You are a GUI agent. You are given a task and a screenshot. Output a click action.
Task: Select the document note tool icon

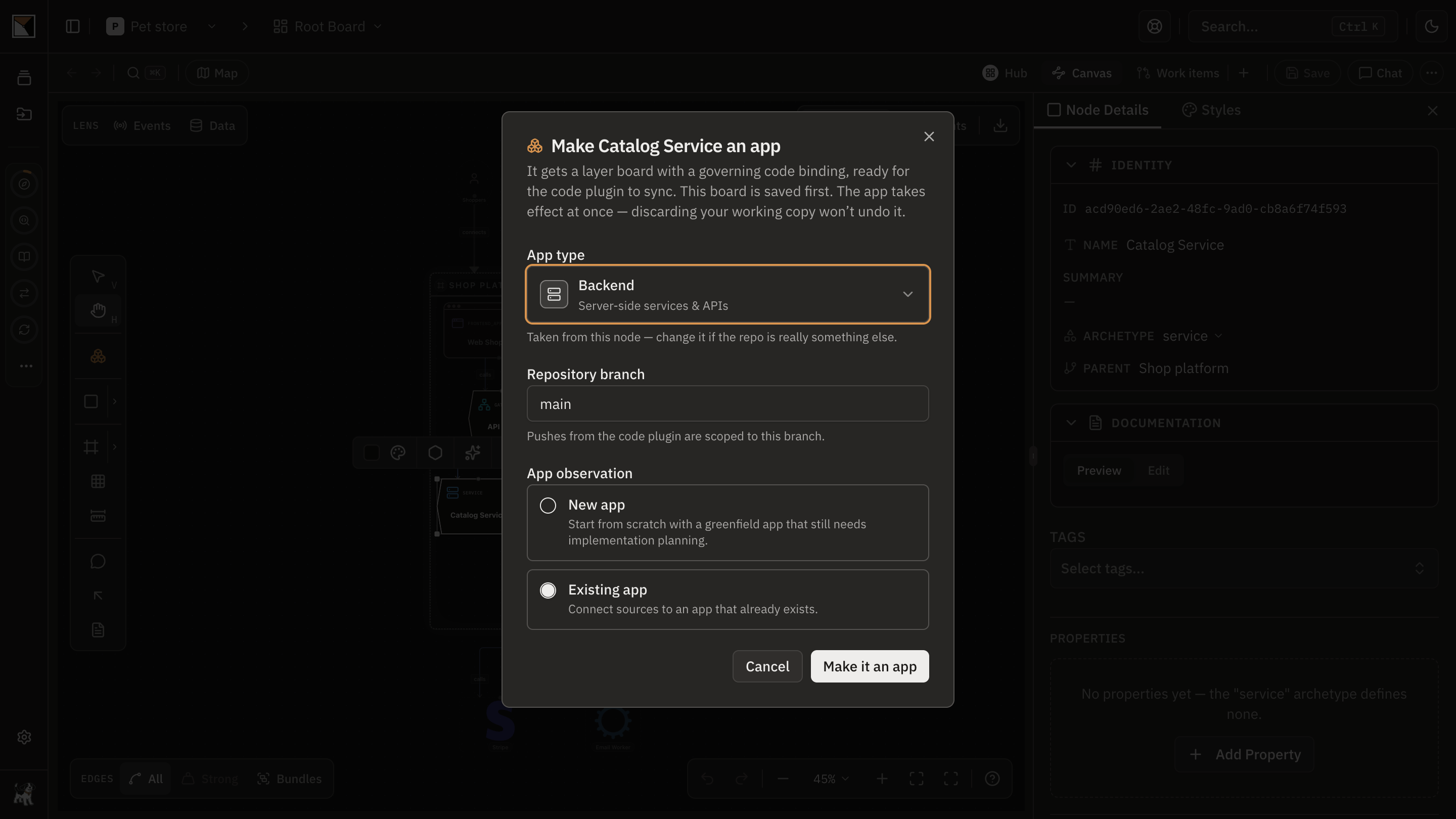98,629
